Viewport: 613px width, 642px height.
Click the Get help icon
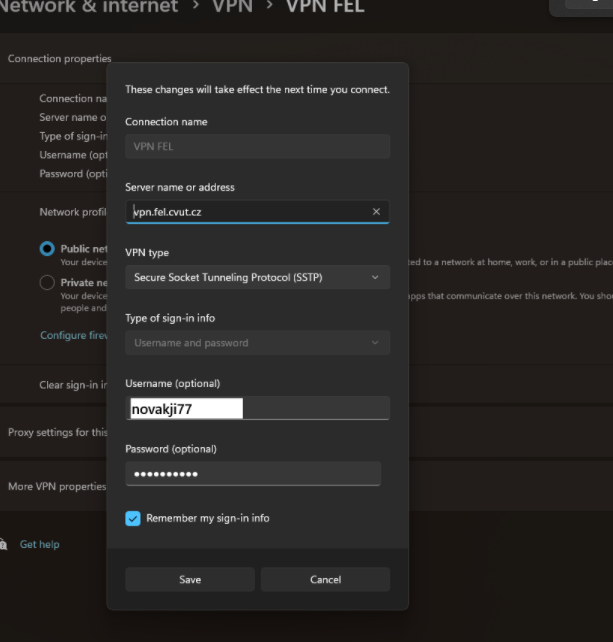(3, 544)
